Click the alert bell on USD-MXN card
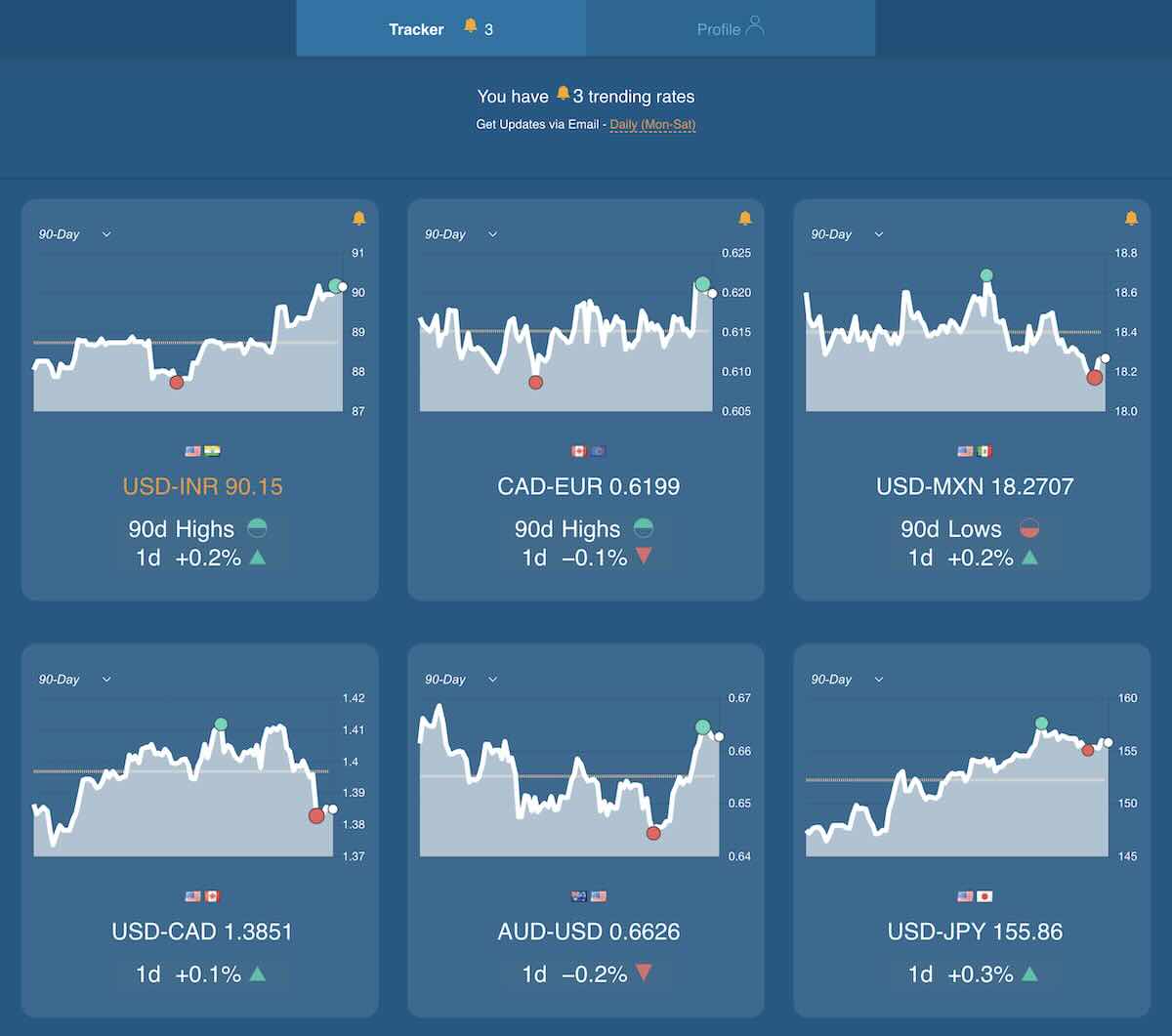1172x1036 pixels. pos(1131,218)
